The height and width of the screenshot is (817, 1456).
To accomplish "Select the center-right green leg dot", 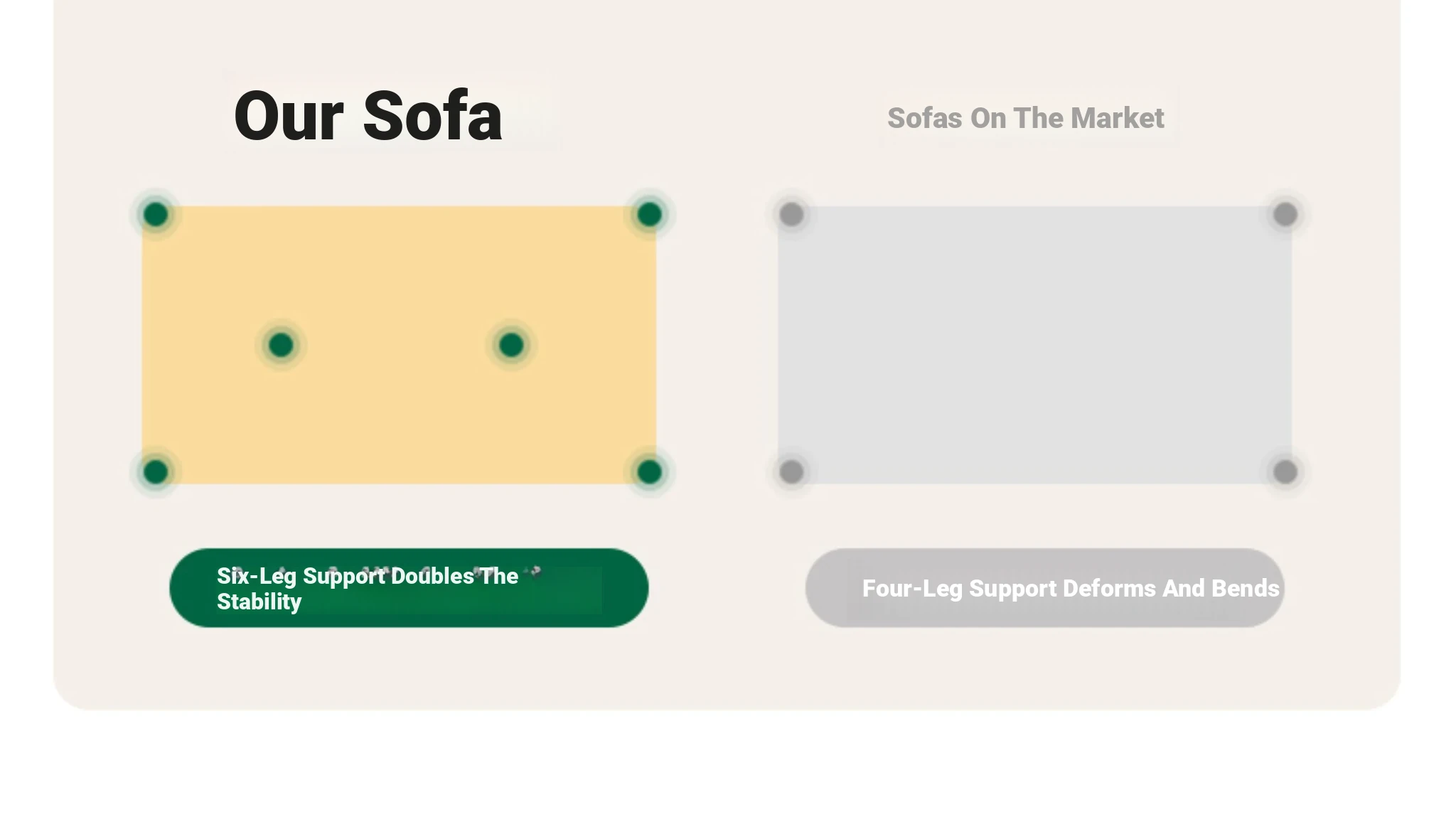I will pos(511,345).
